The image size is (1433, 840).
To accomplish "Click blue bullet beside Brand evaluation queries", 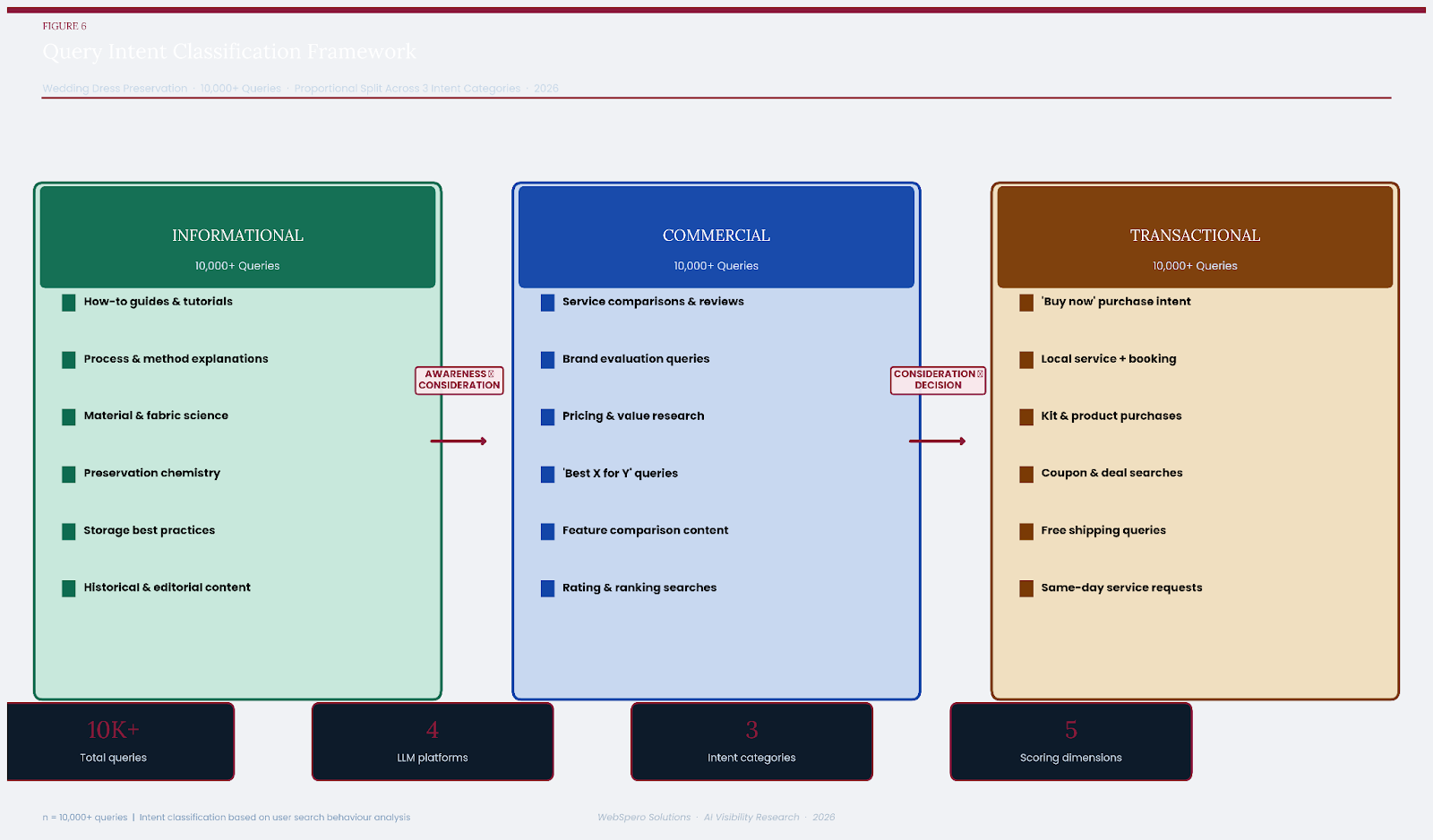I will (x=547, y=360).
